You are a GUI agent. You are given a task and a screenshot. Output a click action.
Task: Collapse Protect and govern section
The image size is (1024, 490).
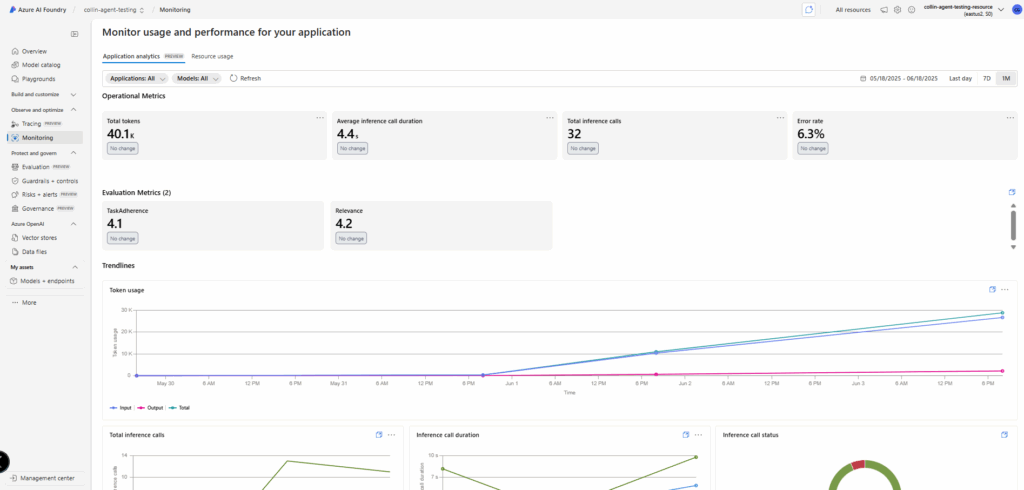[73, 153]
